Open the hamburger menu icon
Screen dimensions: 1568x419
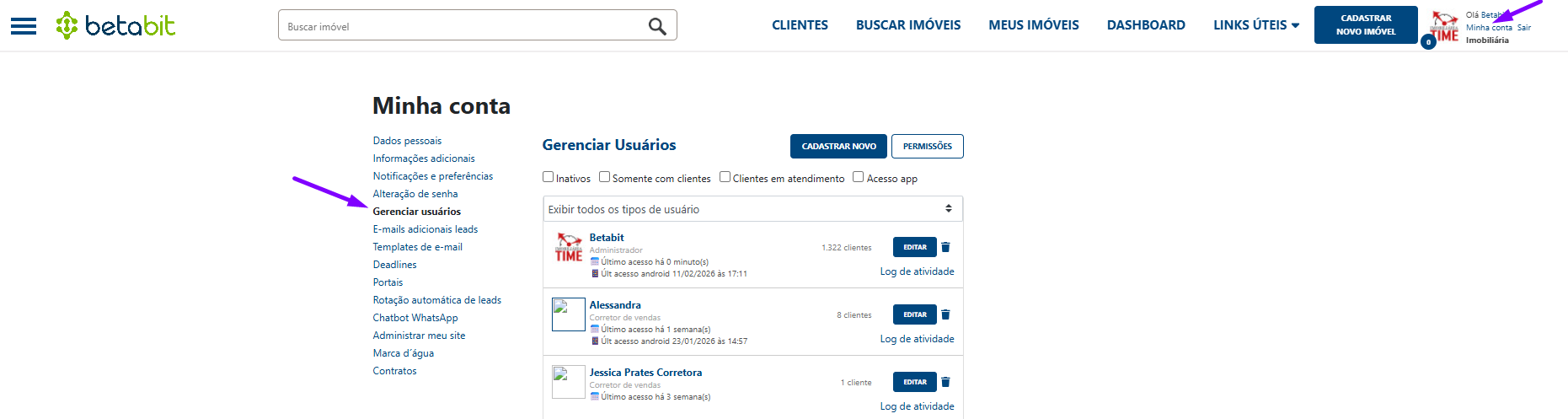click(24, 26)
